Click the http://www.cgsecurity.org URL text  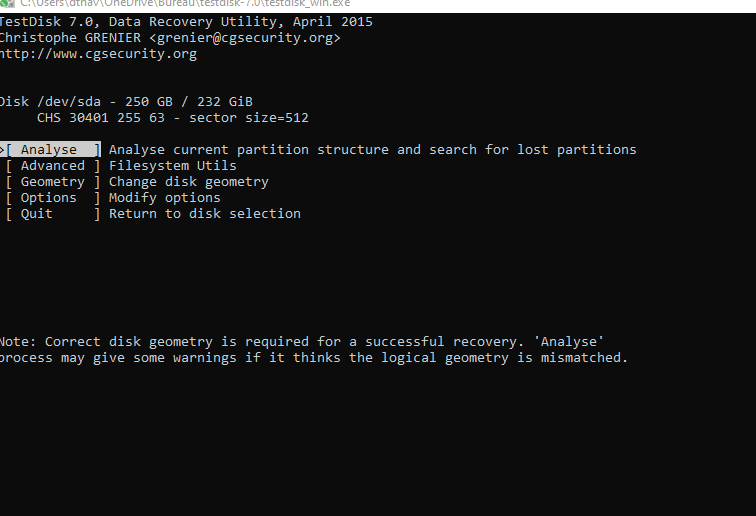[98, 54]
